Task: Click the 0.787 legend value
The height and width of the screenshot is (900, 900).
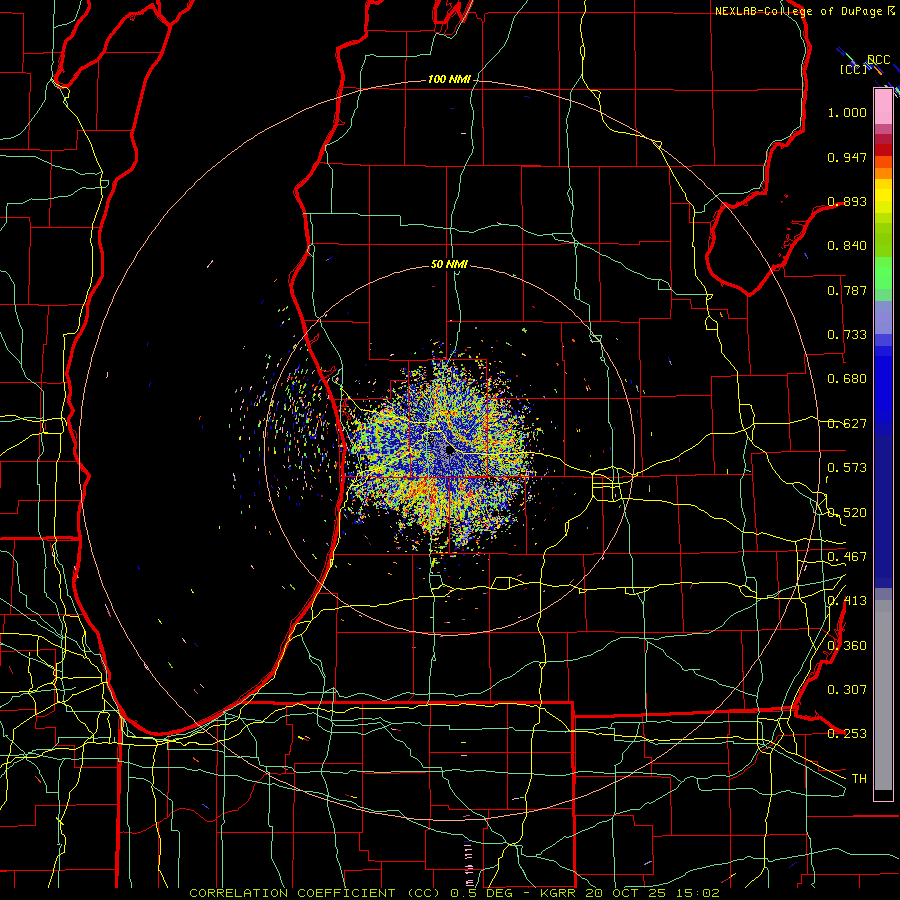Action: [x=847, y=290]
